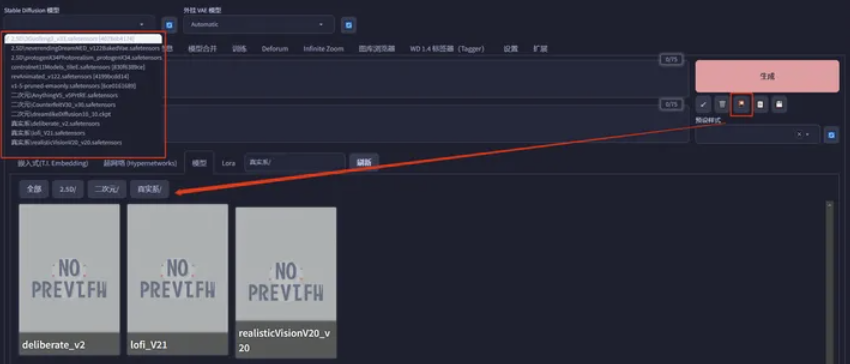Filter models by 2.5D/ folder
Viewport: 850px width, 364px height.
(68, 189)
